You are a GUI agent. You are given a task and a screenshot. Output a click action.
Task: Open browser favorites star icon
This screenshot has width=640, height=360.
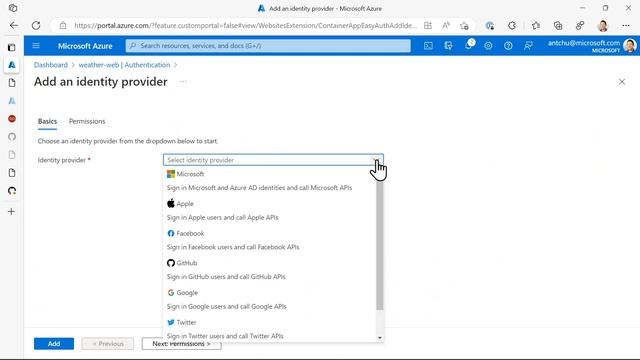pyautogui.click(x=536, y=26)
